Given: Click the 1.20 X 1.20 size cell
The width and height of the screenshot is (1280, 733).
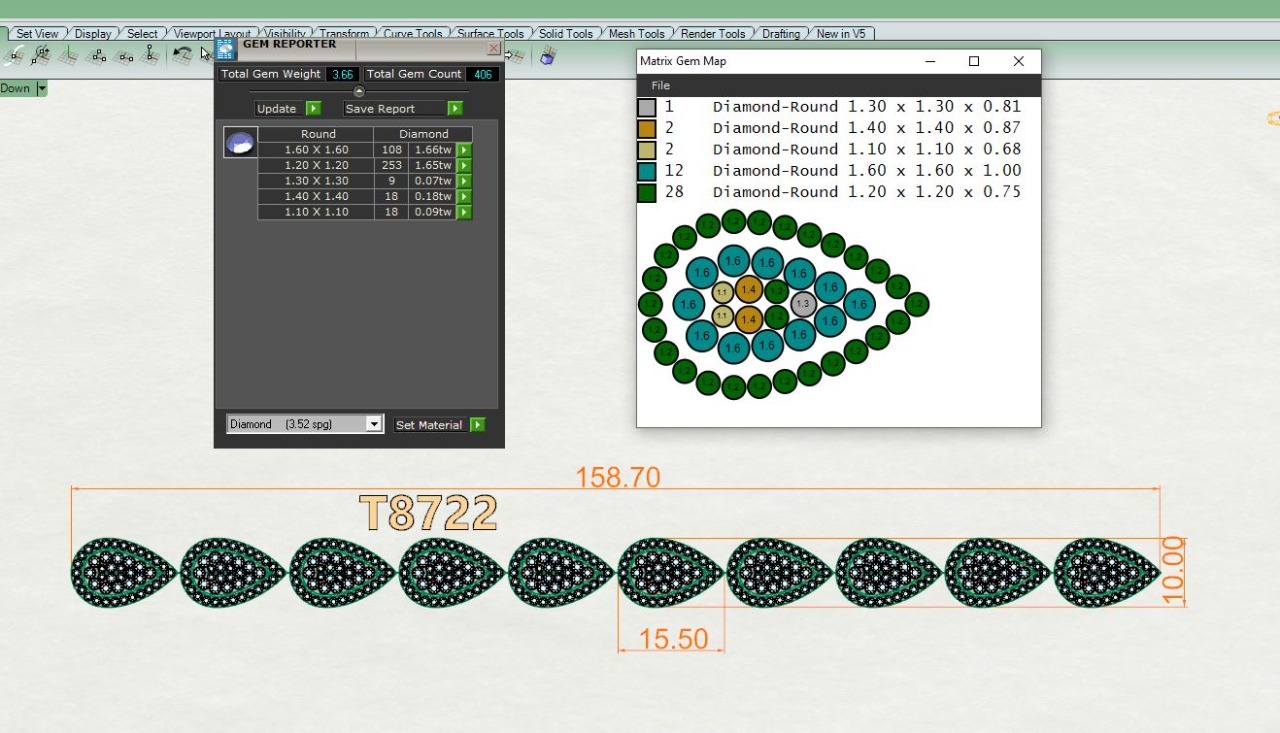Looking at the screenshot, I should (x=316, y=166).
